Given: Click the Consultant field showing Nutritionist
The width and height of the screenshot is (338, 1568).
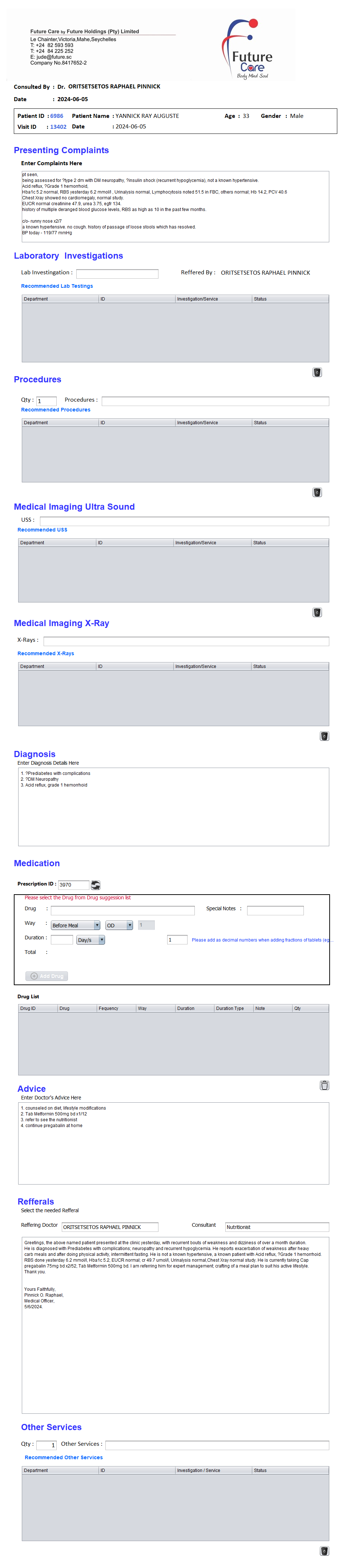Looking at the screenshot, I should click(277, 1226).
